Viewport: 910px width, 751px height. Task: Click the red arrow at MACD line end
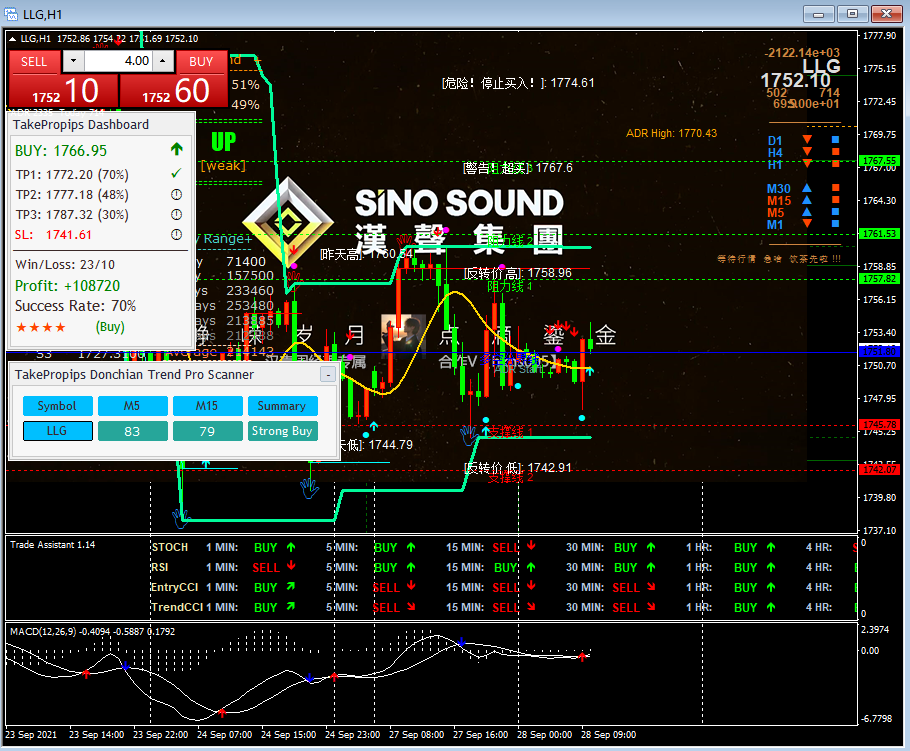582,657
